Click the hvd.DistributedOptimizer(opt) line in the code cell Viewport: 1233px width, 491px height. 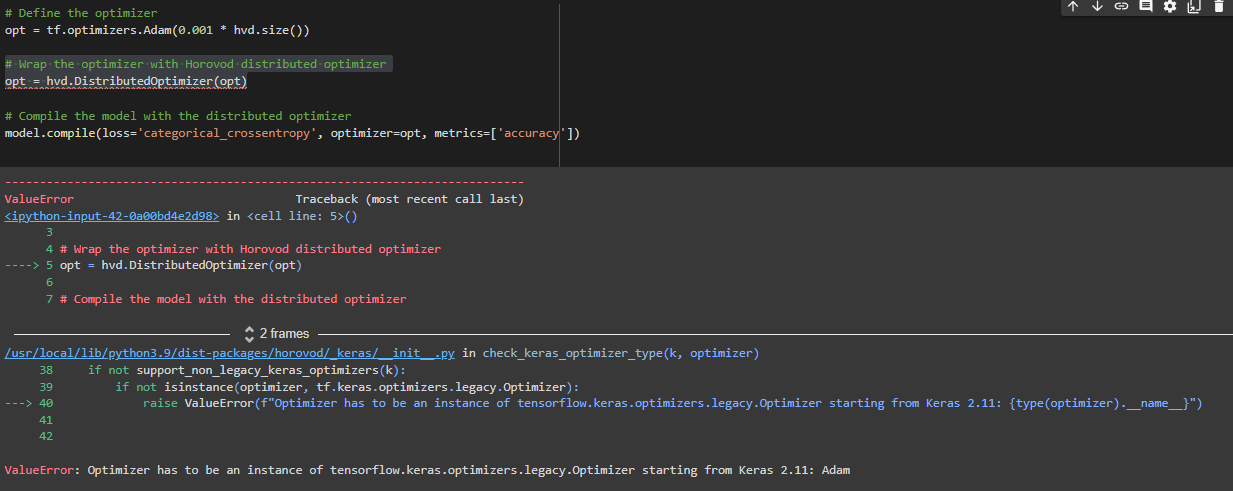point(126,80)
